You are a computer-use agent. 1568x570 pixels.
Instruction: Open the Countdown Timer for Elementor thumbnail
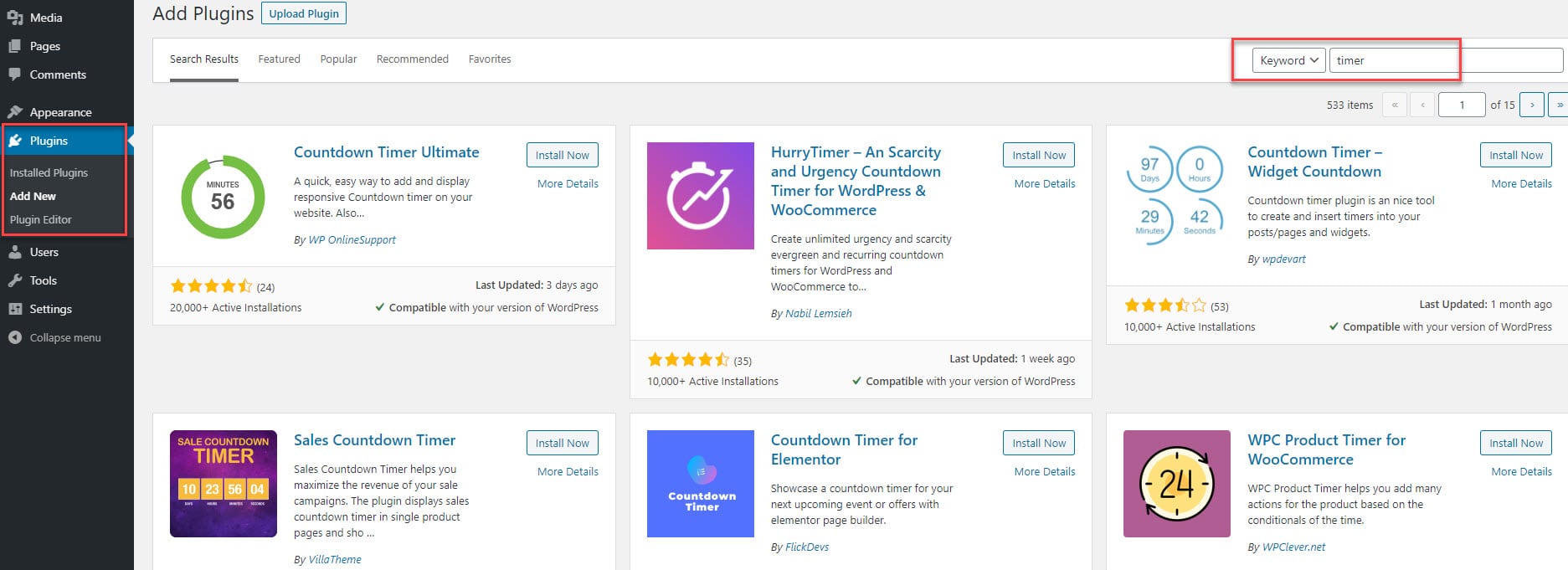tap(701, 484)
